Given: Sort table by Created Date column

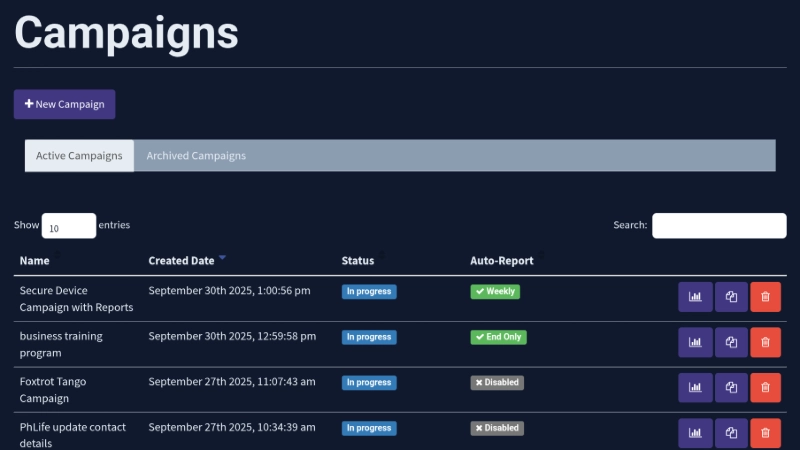Looking at the screenshot, I should (181, 261).
